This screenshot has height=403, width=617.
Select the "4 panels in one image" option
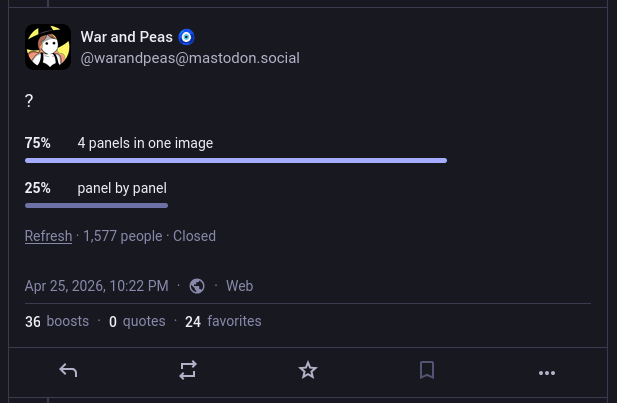tap(145, 143)
